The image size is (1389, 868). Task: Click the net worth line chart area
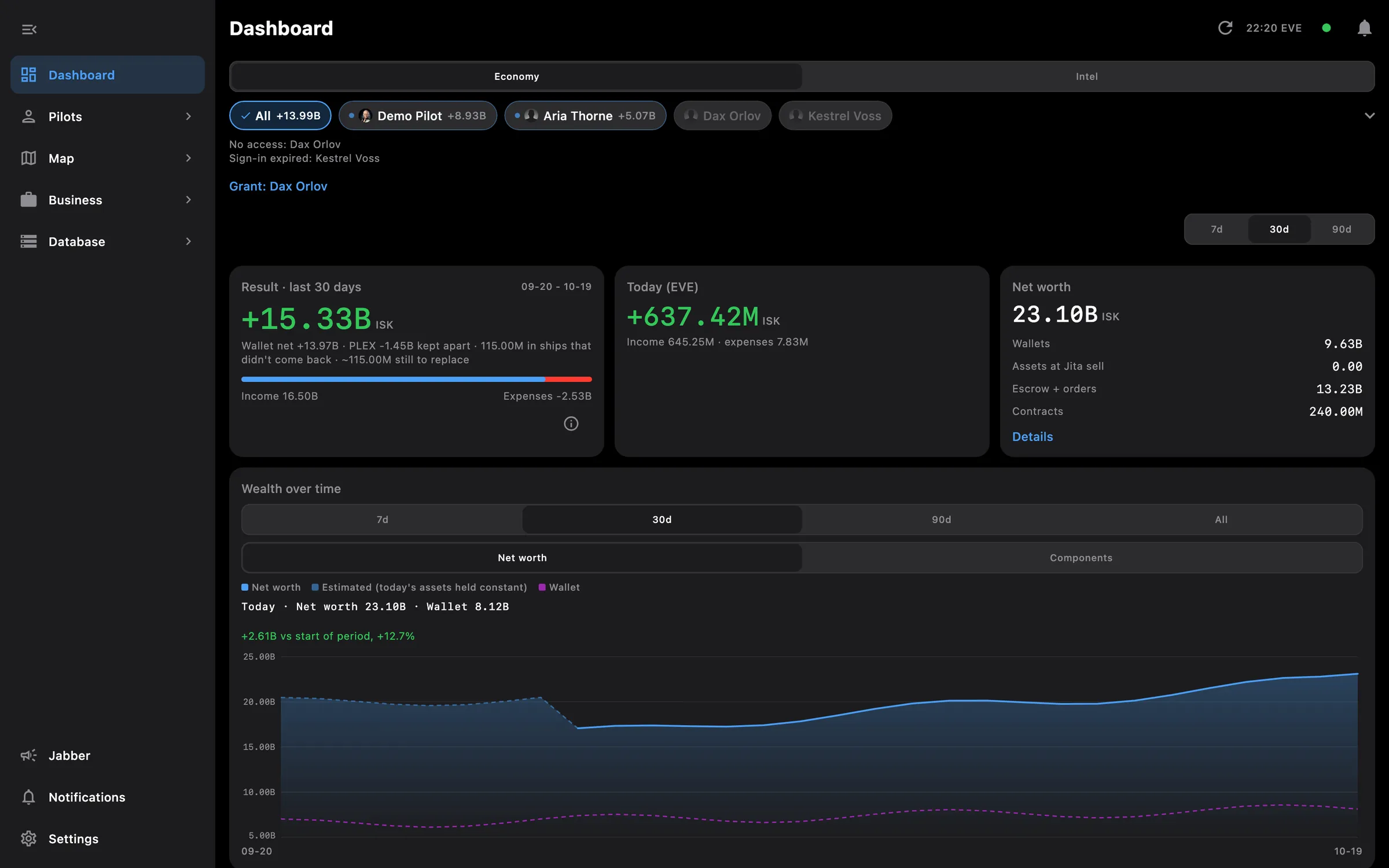coord(819,746)
